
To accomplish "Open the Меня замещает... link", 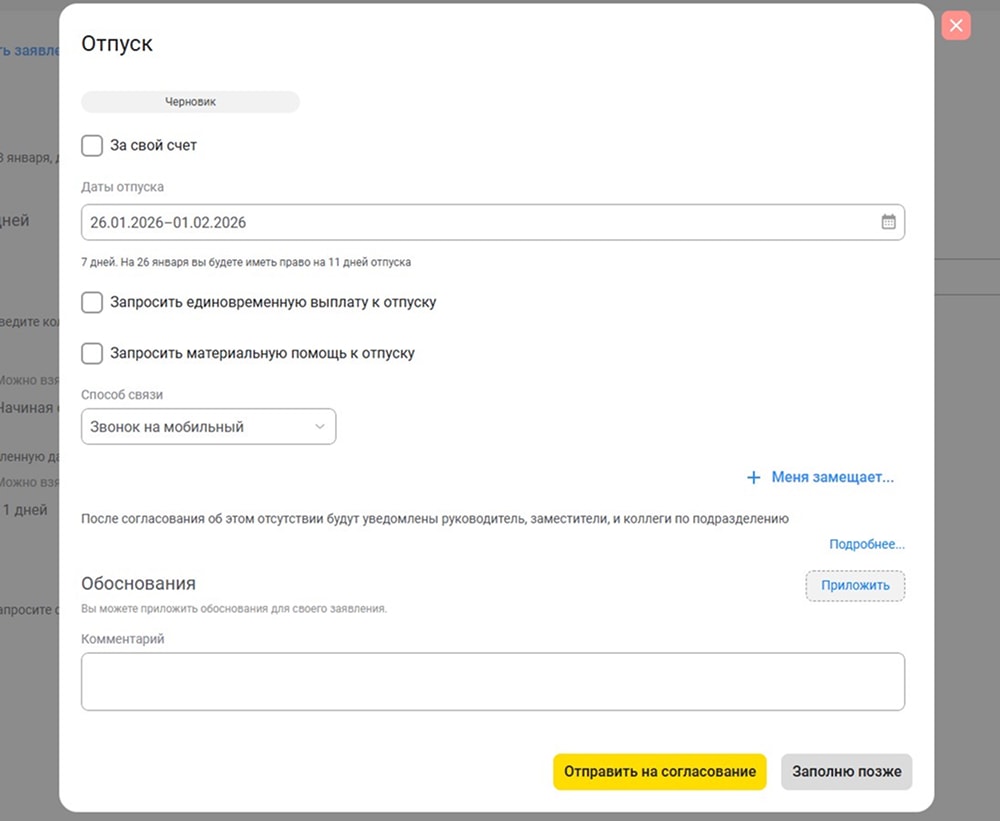I will point(832,478).
